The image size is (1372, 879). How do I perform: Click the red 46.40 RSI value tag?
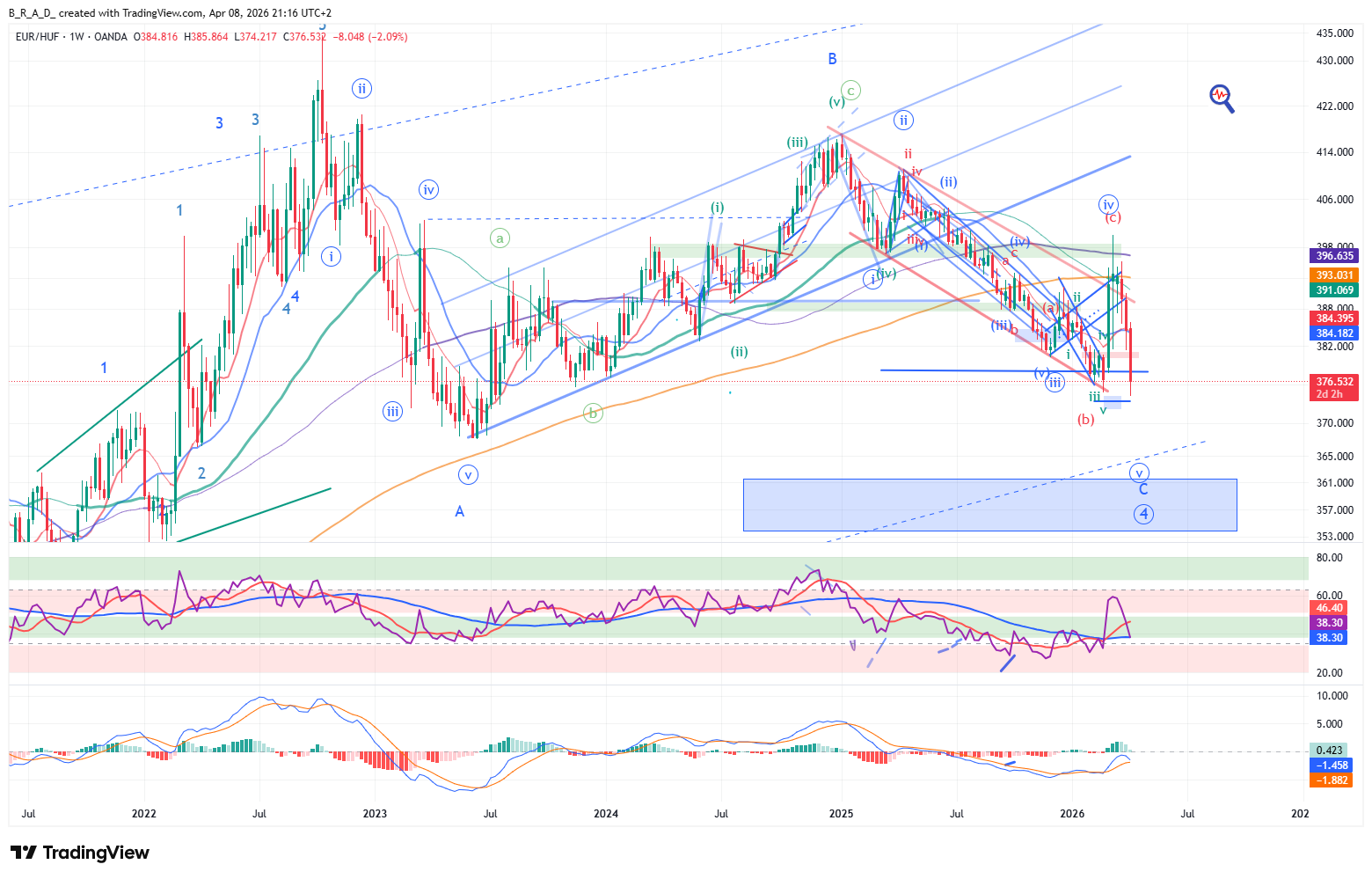(x=1329, y=608)
